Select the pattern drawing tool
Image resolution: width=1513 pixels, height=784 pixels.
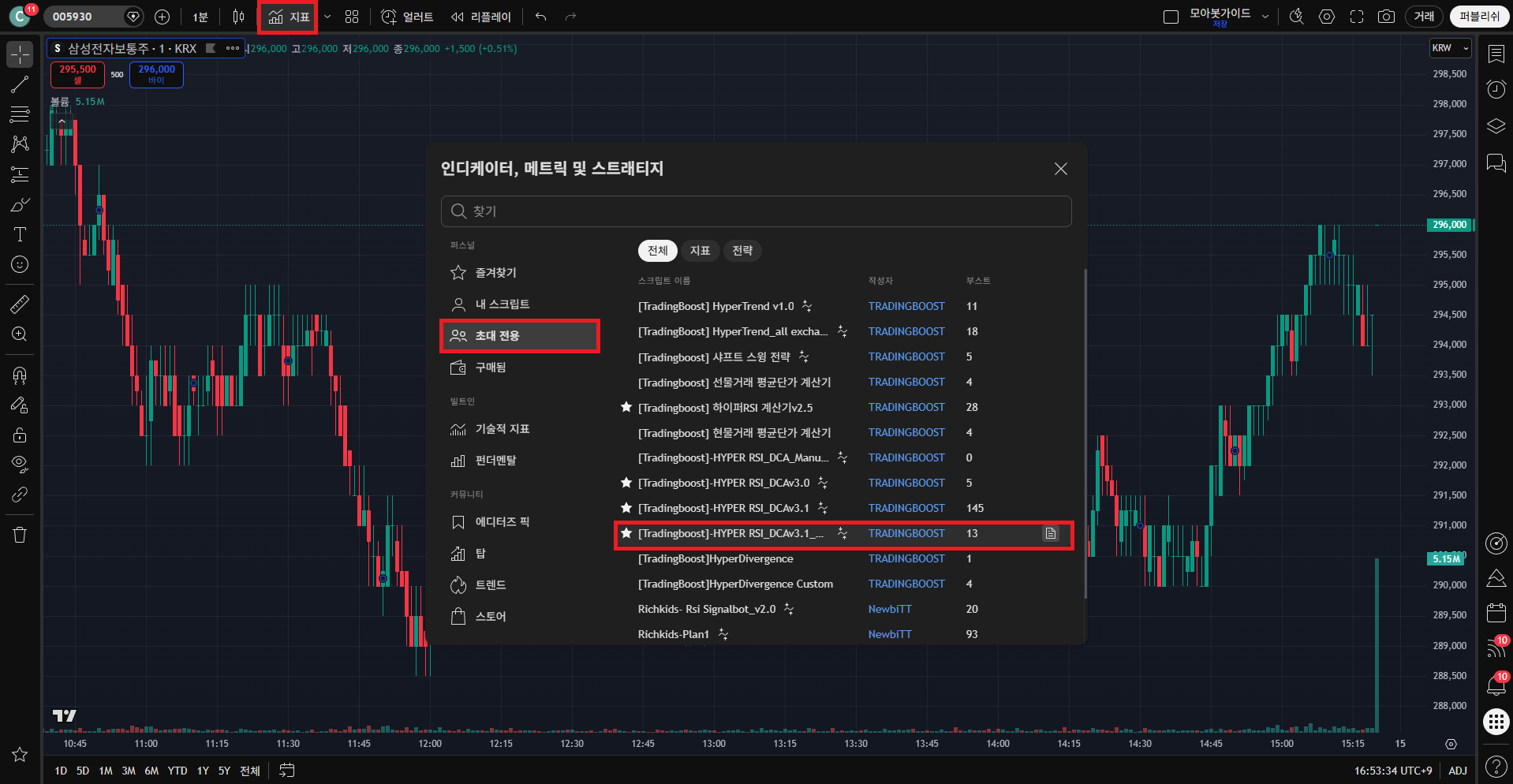(x=20, y=144)
